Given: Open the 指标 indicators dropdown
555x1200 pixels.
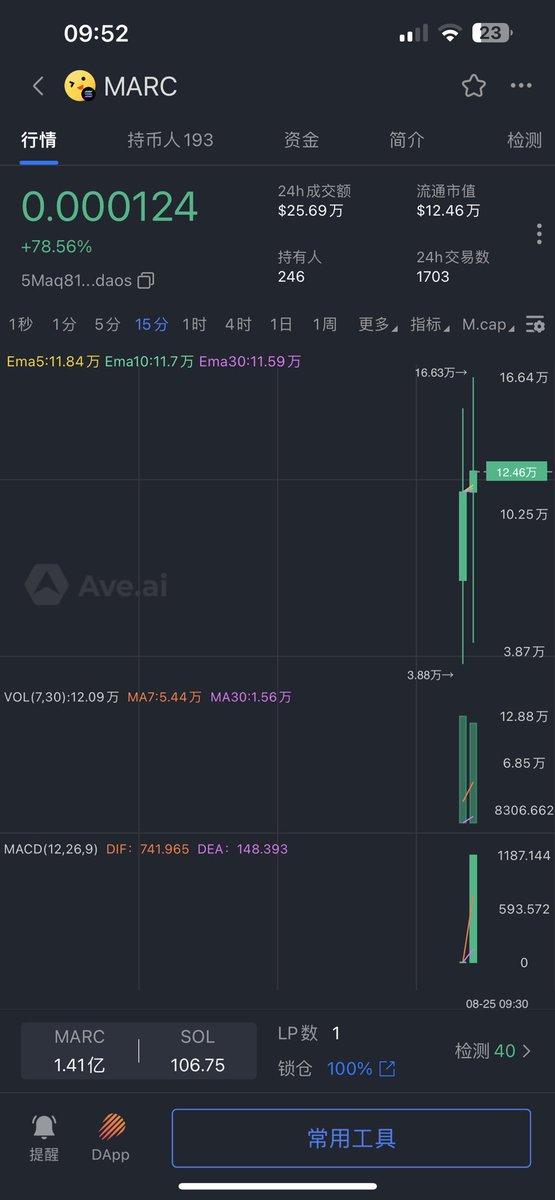Looking at the screenshot, I should [x=430, y=324].
